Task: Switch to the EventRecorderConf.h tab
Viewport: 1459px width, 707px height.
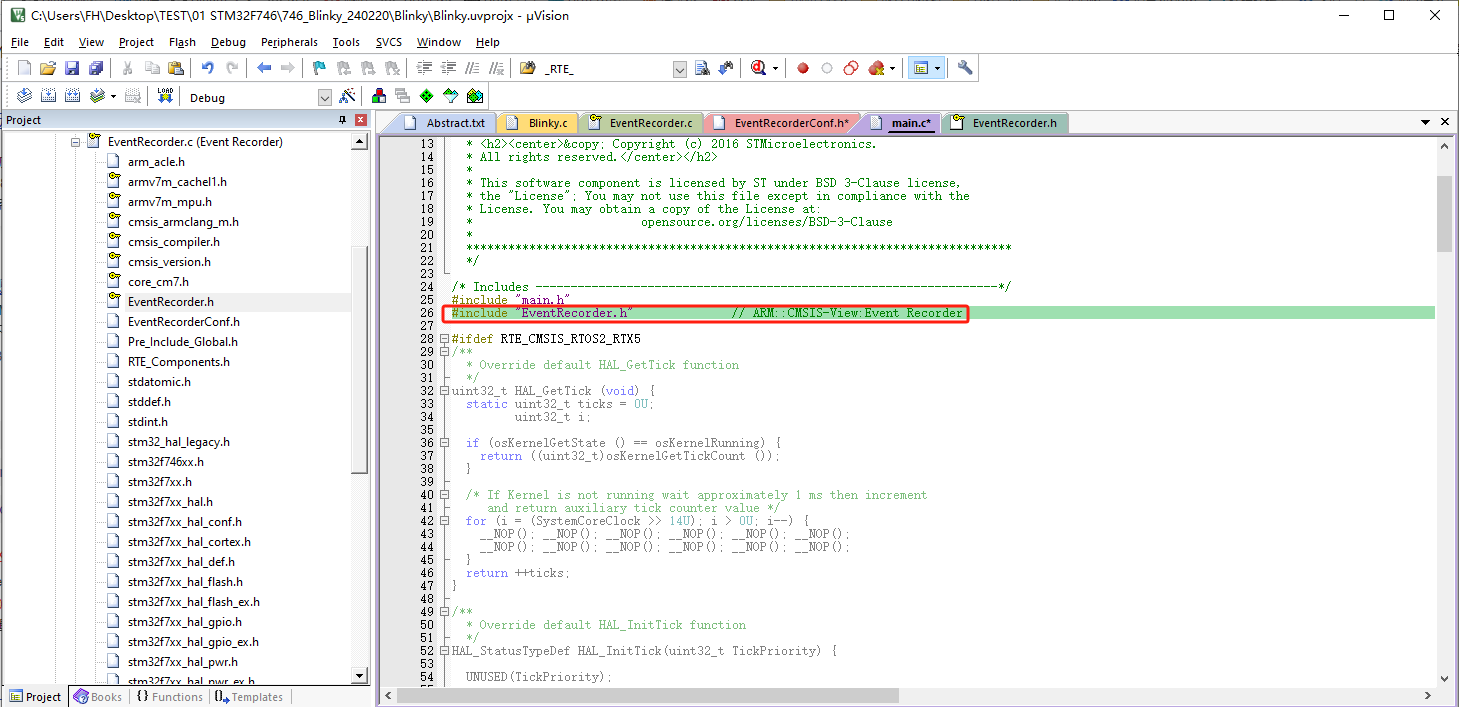Action: point(791,123)
